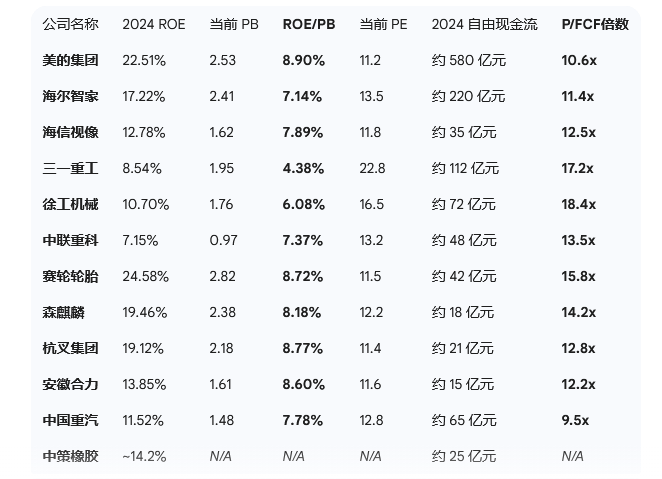
Task: Select 杭叉集团's 8.77% ROE/PB value
Action: [x=303, y=348]
